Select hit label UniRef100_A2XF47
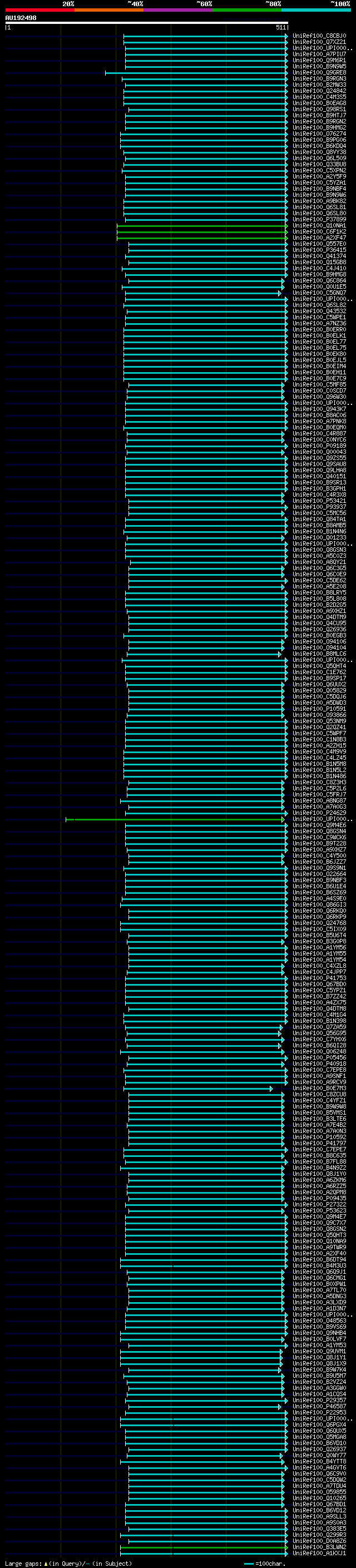The image size is (356, 1568). [319, 238]
